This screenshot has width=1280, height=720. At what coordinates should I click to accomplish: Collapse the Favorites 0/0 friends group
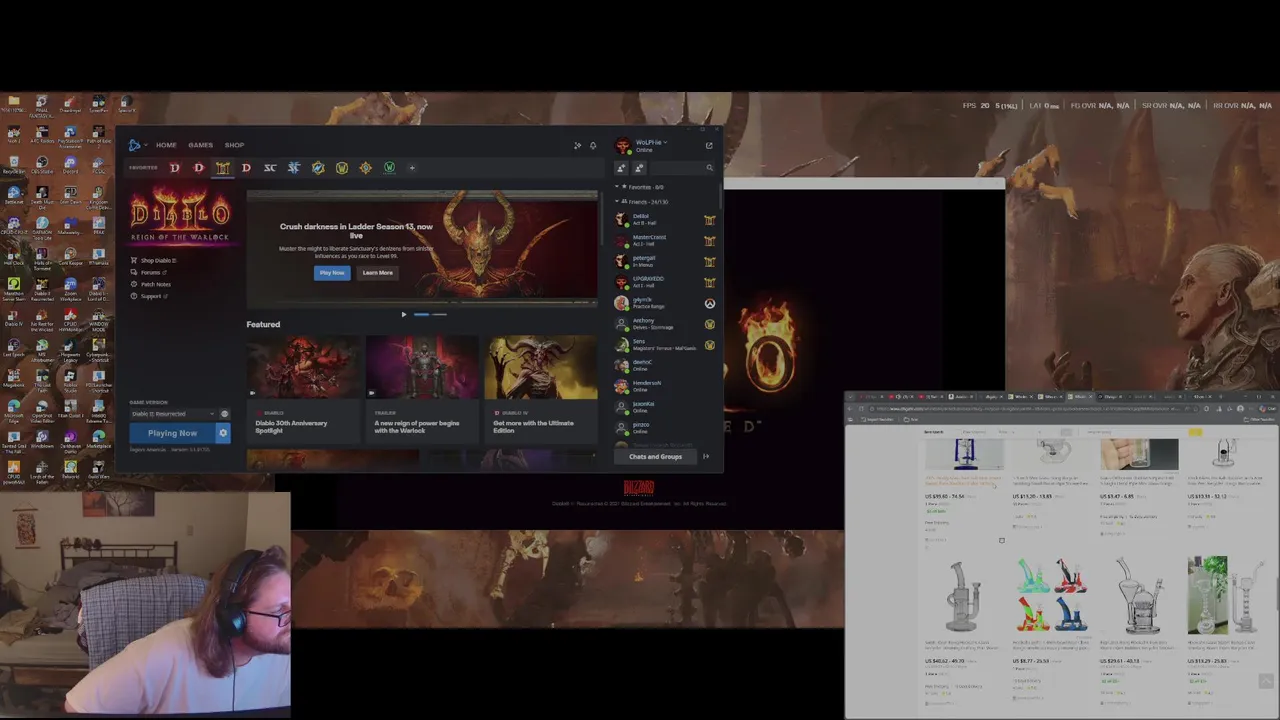(x=640, y=187)
